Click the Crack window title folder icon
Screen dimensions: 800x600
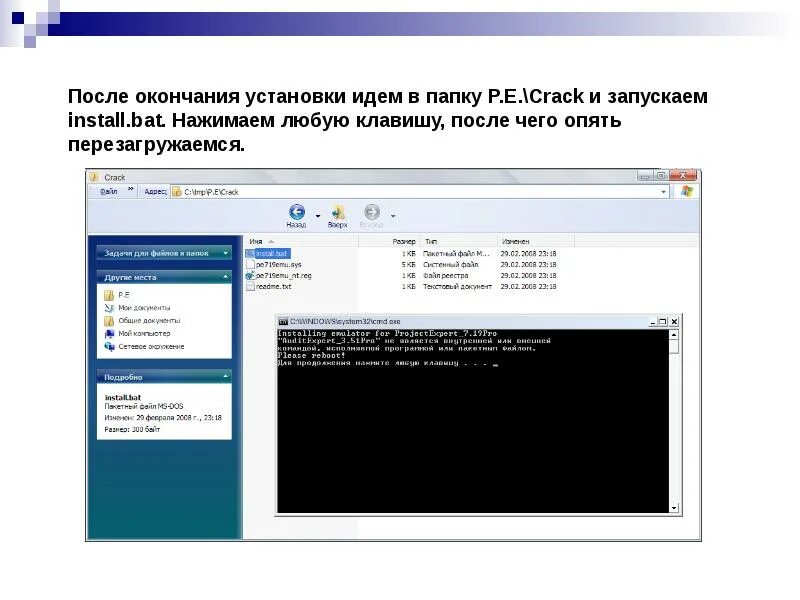pyautogui.click(x=94, y=177)
